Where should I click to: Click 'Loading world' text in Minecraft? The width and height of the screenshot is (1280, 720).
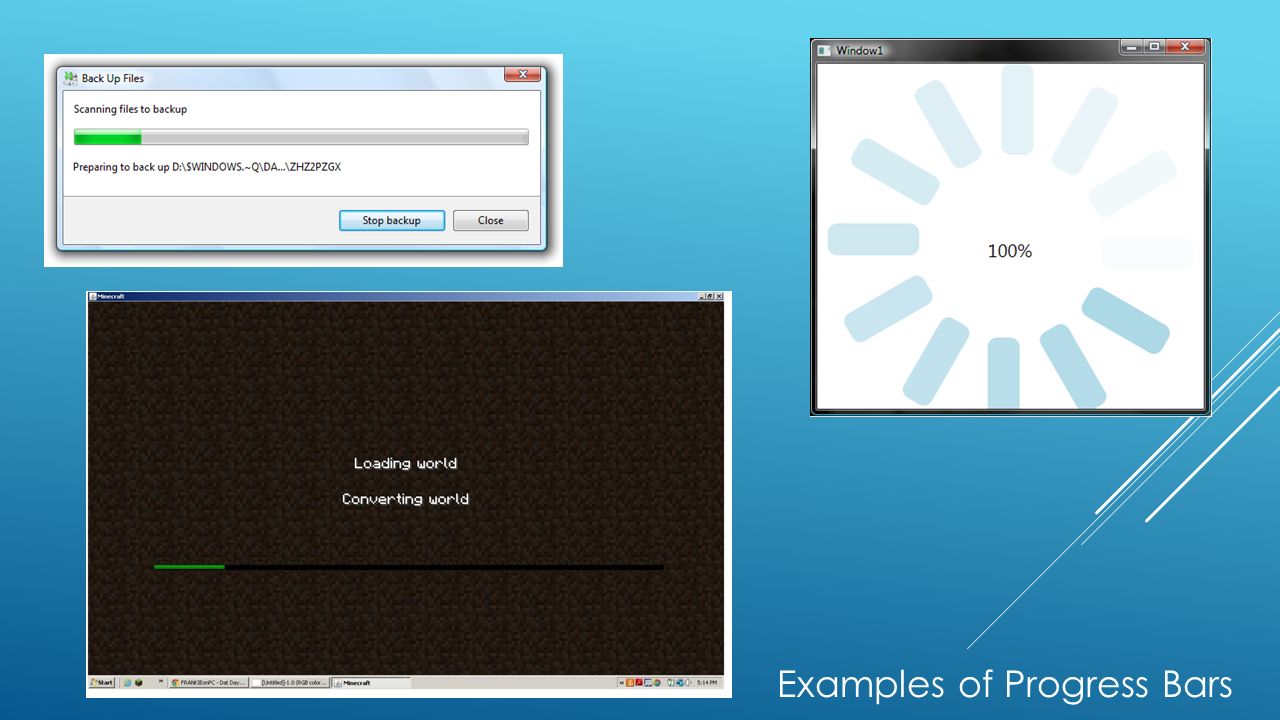tap(405, 463)
